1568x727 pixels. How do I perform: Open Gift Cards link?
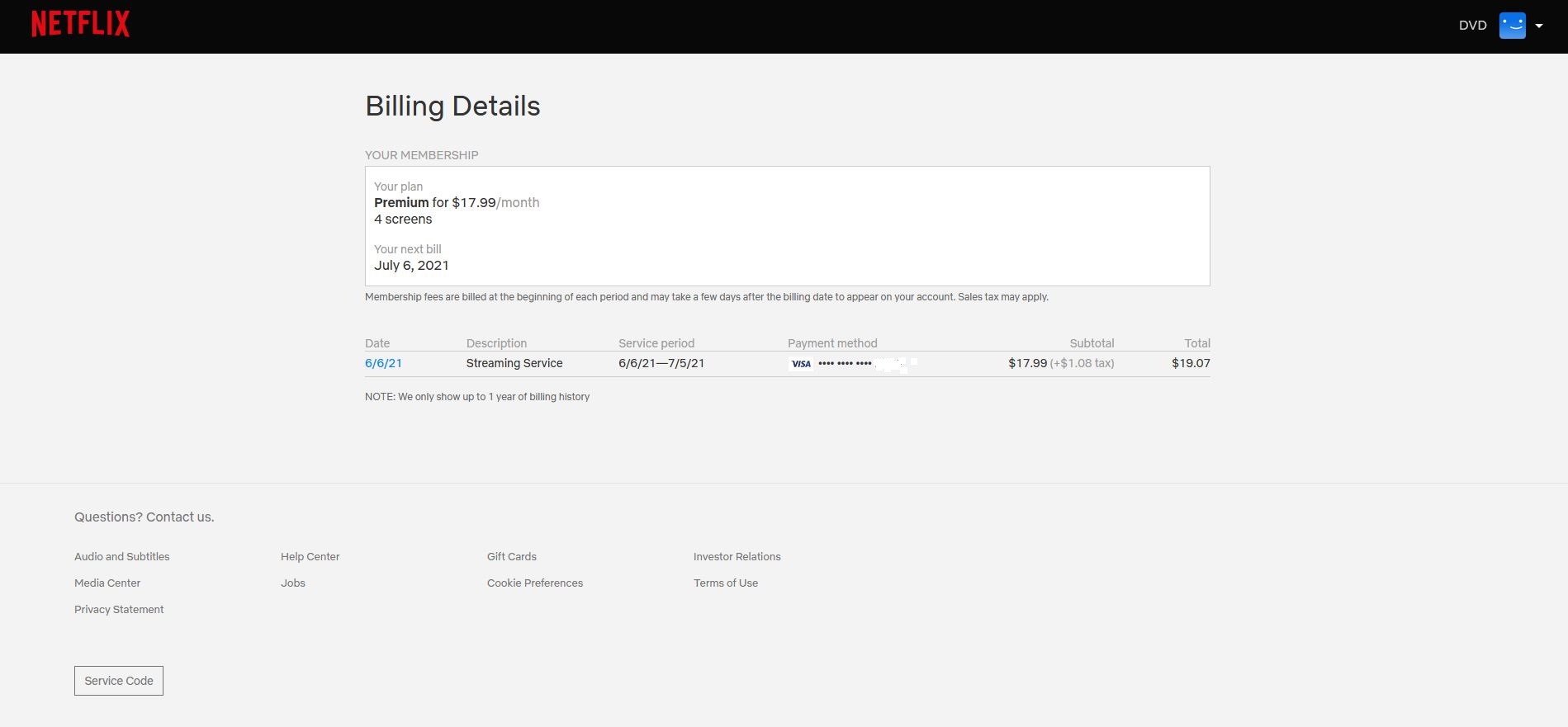pyautogui.click(x=512, y=557)
